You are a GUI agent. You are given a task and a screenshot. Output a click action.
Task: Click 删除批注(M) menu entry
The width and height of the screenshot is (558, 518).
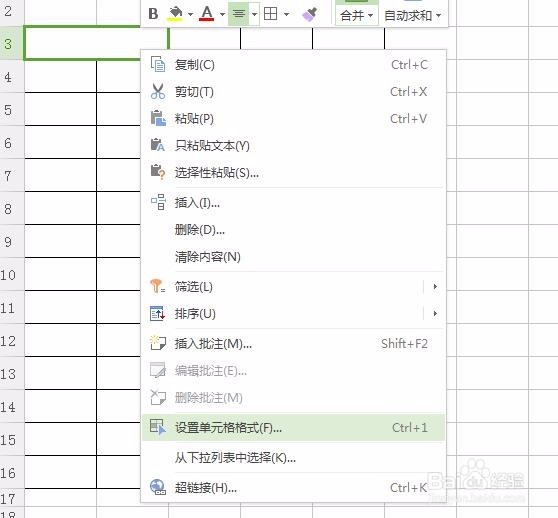(293, 397)
